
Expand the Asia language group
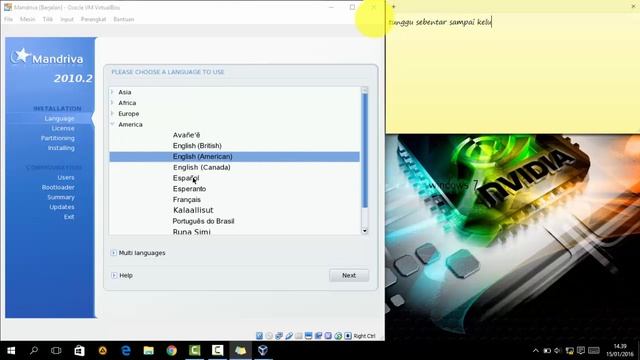pyautogui.click(x=112, y=92)
